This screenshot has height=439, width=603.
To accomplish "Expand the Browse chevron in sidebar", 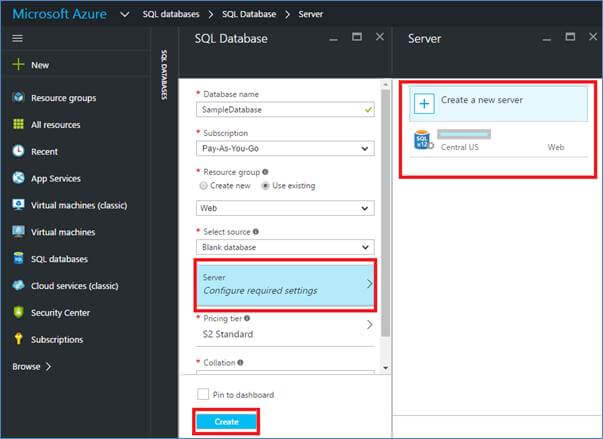I will [48, 366].
